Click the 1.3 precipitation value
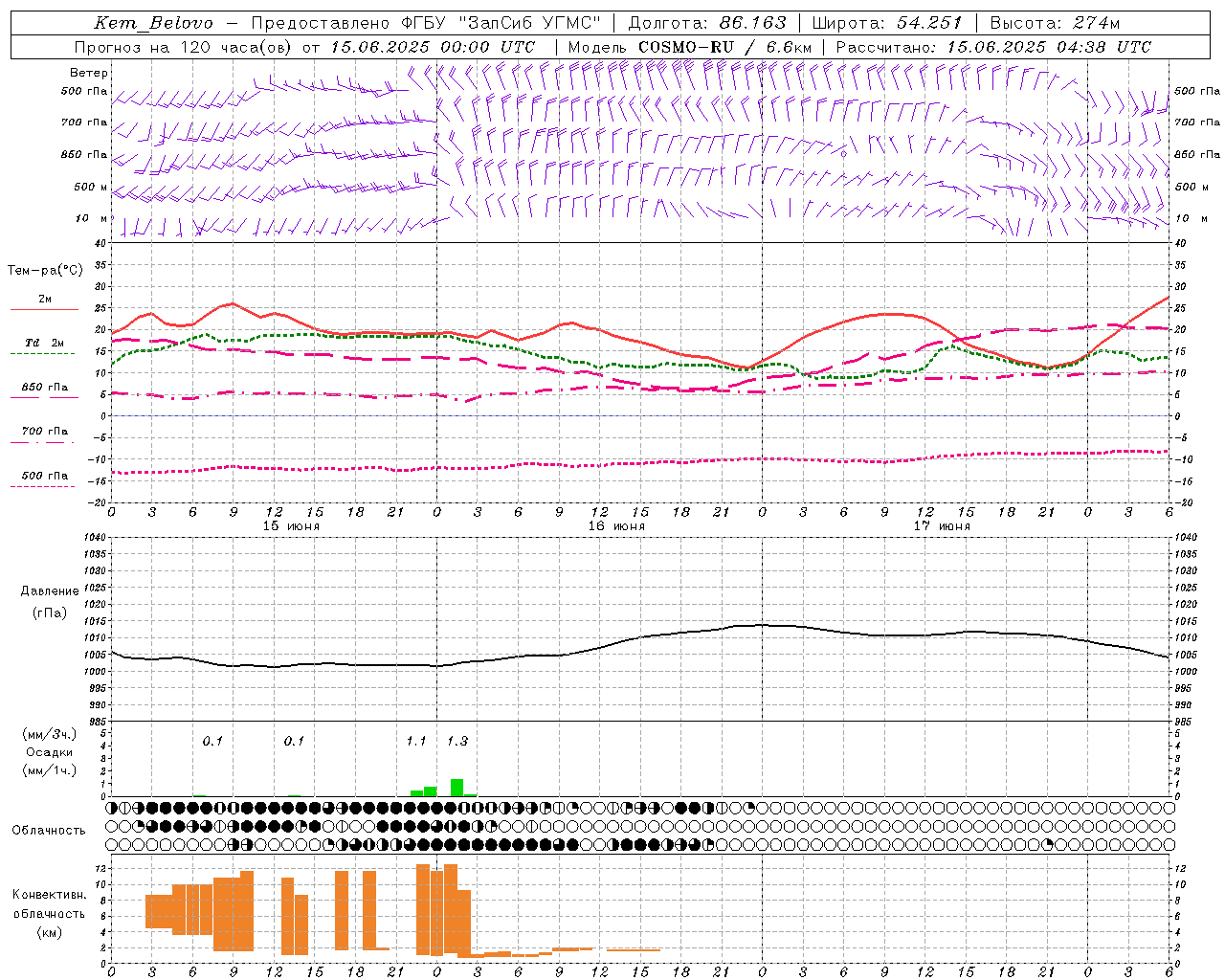Image resolution: width=1225 pixels, height=980 pixels. (x=457, y=742)
